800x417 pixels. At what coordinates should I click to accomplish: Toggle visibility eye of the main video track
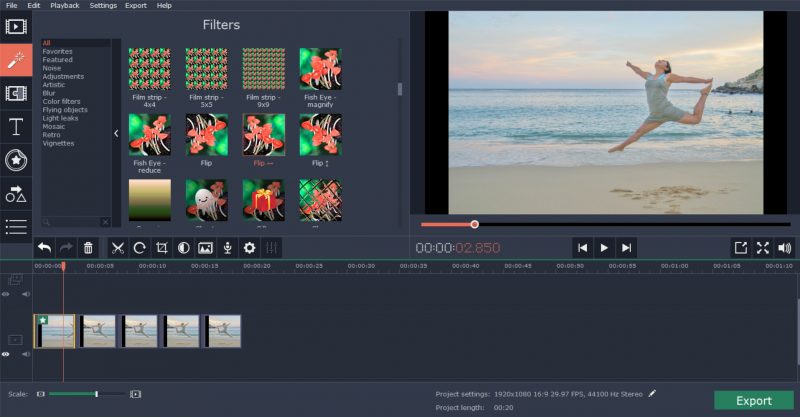6,354
